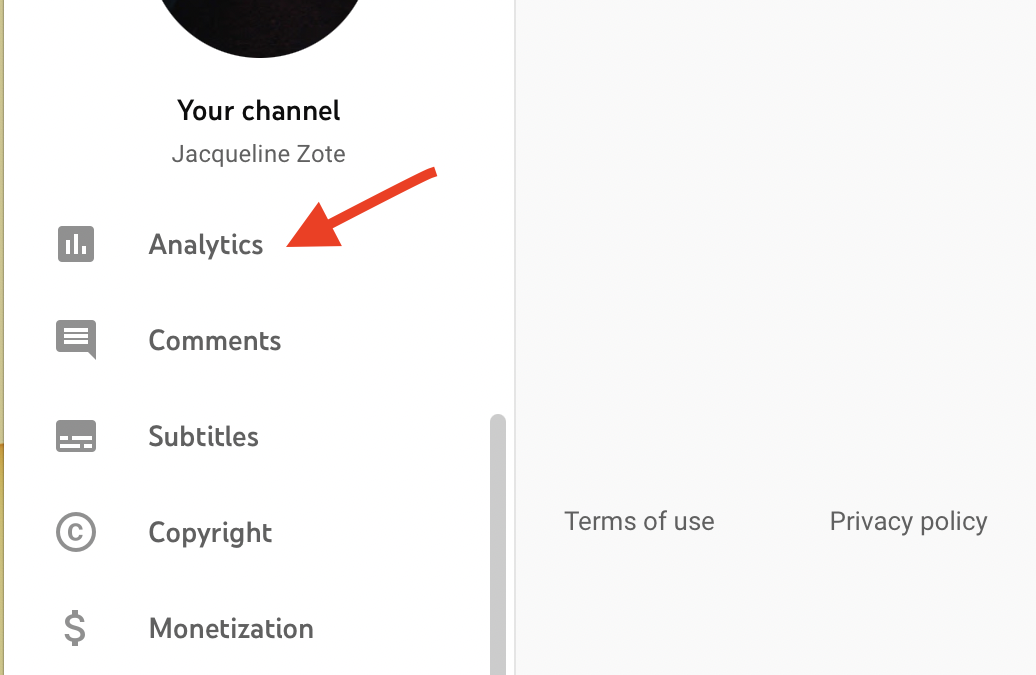Image resolution: width=1036 pixels, height=675 pixels.
Task: Select the Analytics bar chart icon
Action: (x=76, y=244)
